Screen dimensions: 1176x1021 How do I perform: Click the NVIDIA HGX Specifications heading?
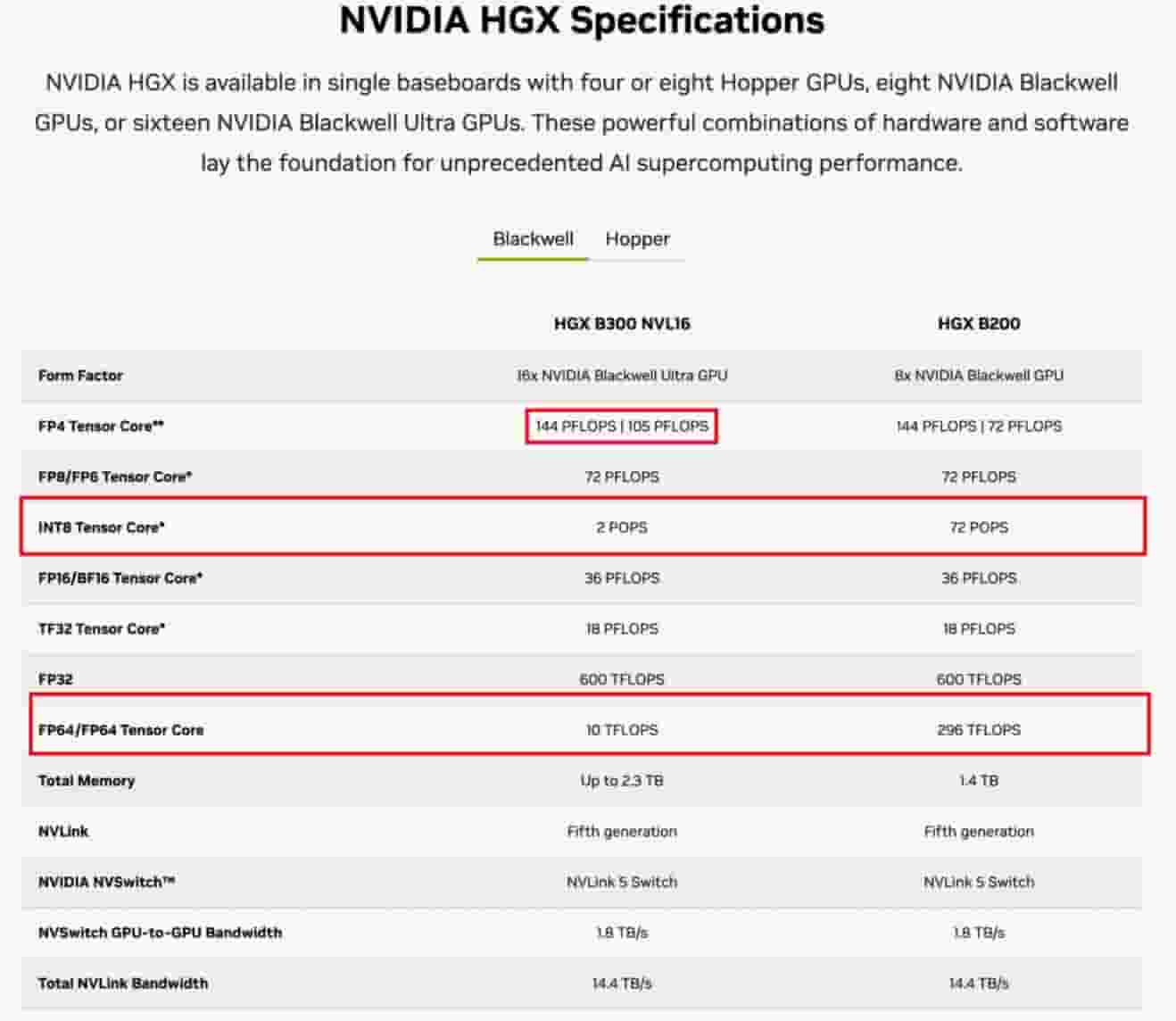coord(582,21)
